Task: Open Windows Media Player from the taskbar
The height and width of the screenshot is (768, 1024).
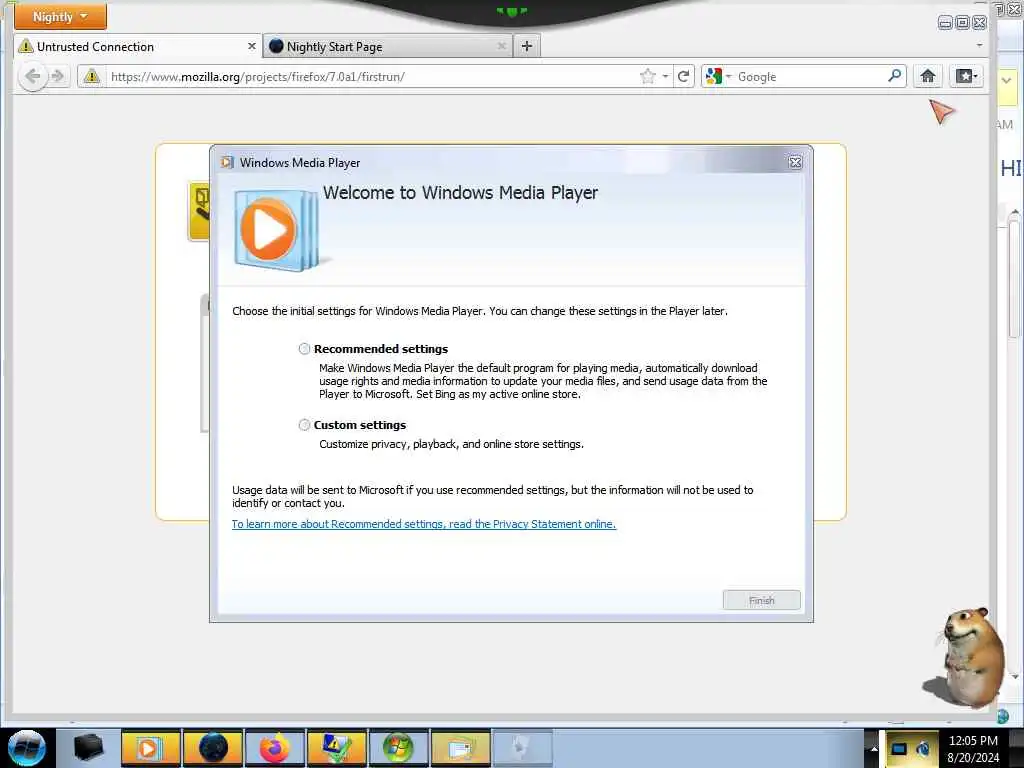Action: (x=150, y=748)
